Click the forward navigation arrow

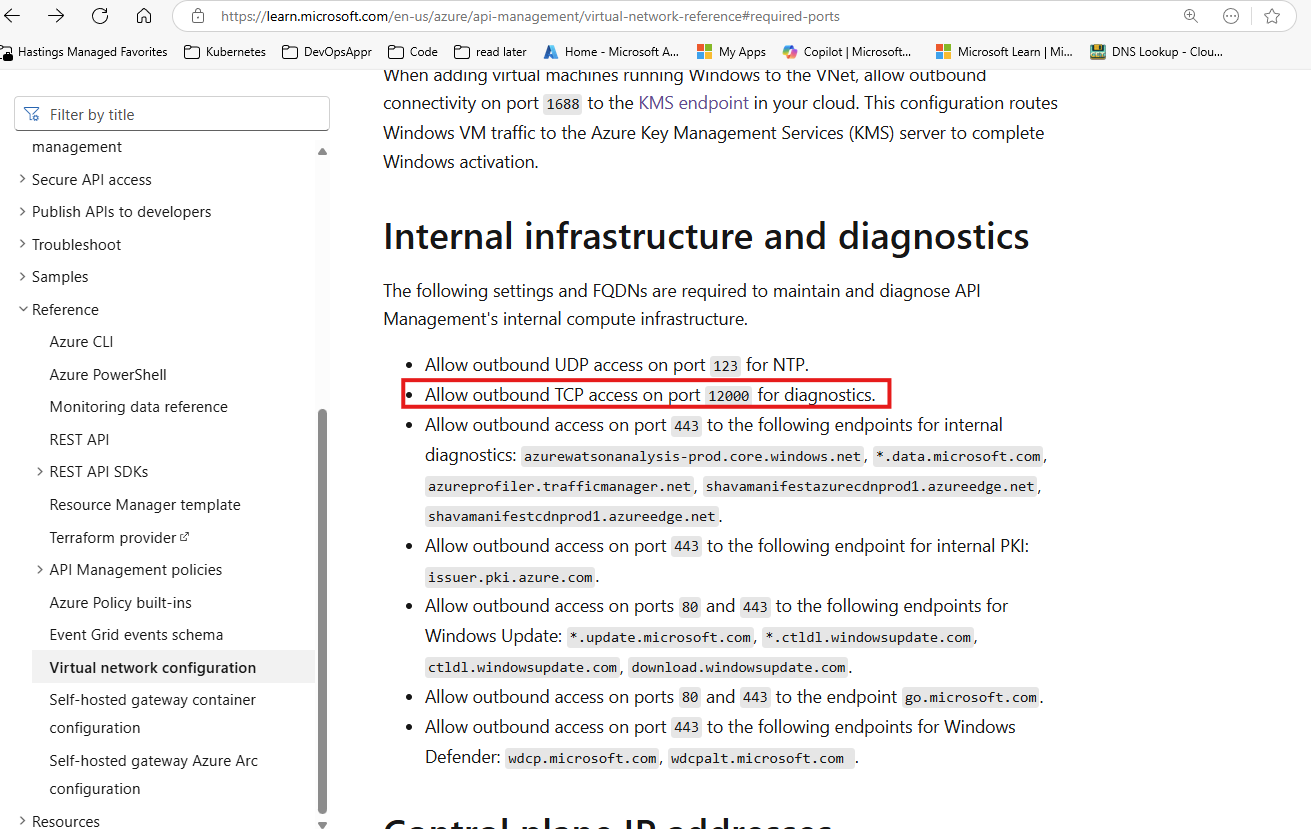pos(55,15)
